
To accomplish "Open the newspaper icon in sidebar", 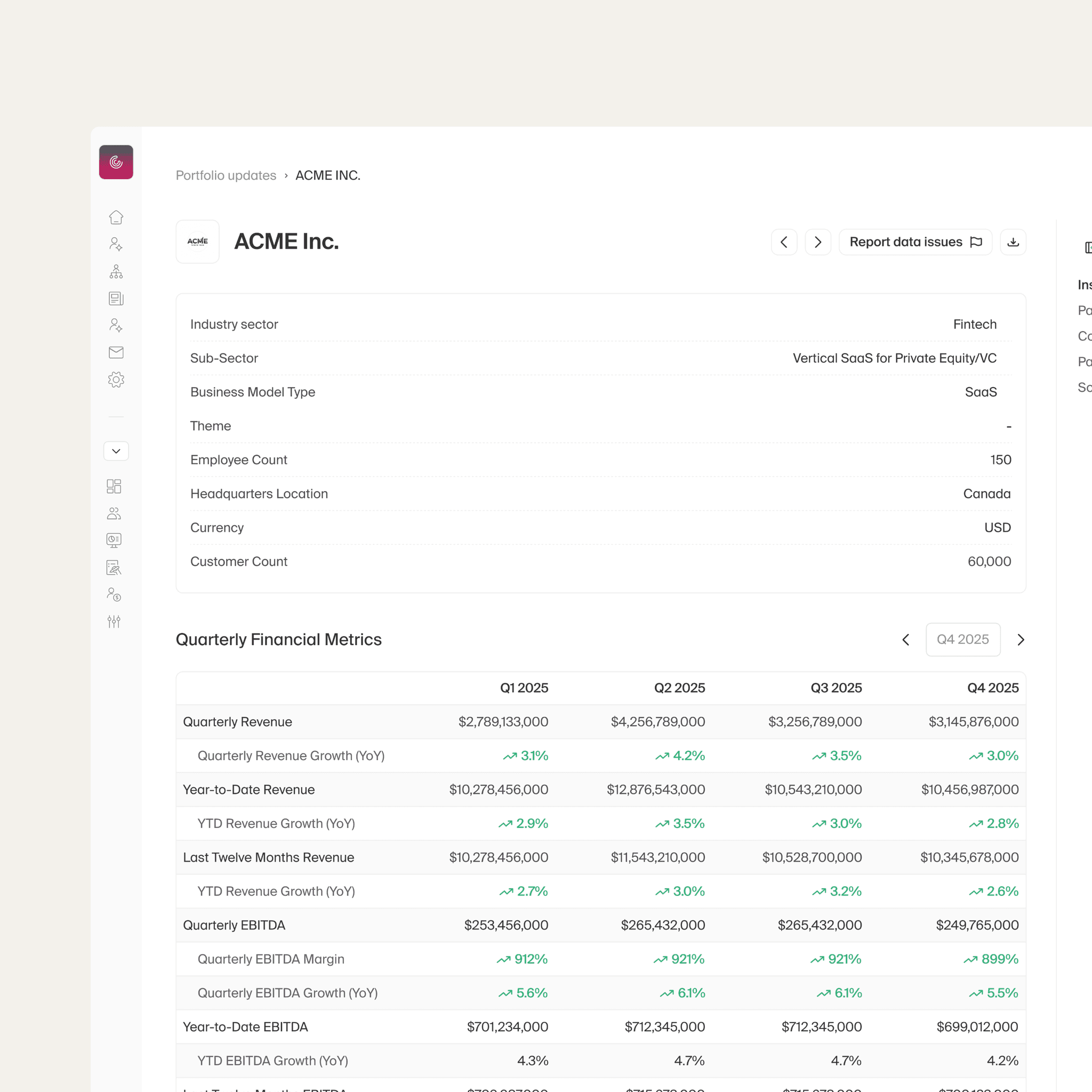I will click(116, 299).
